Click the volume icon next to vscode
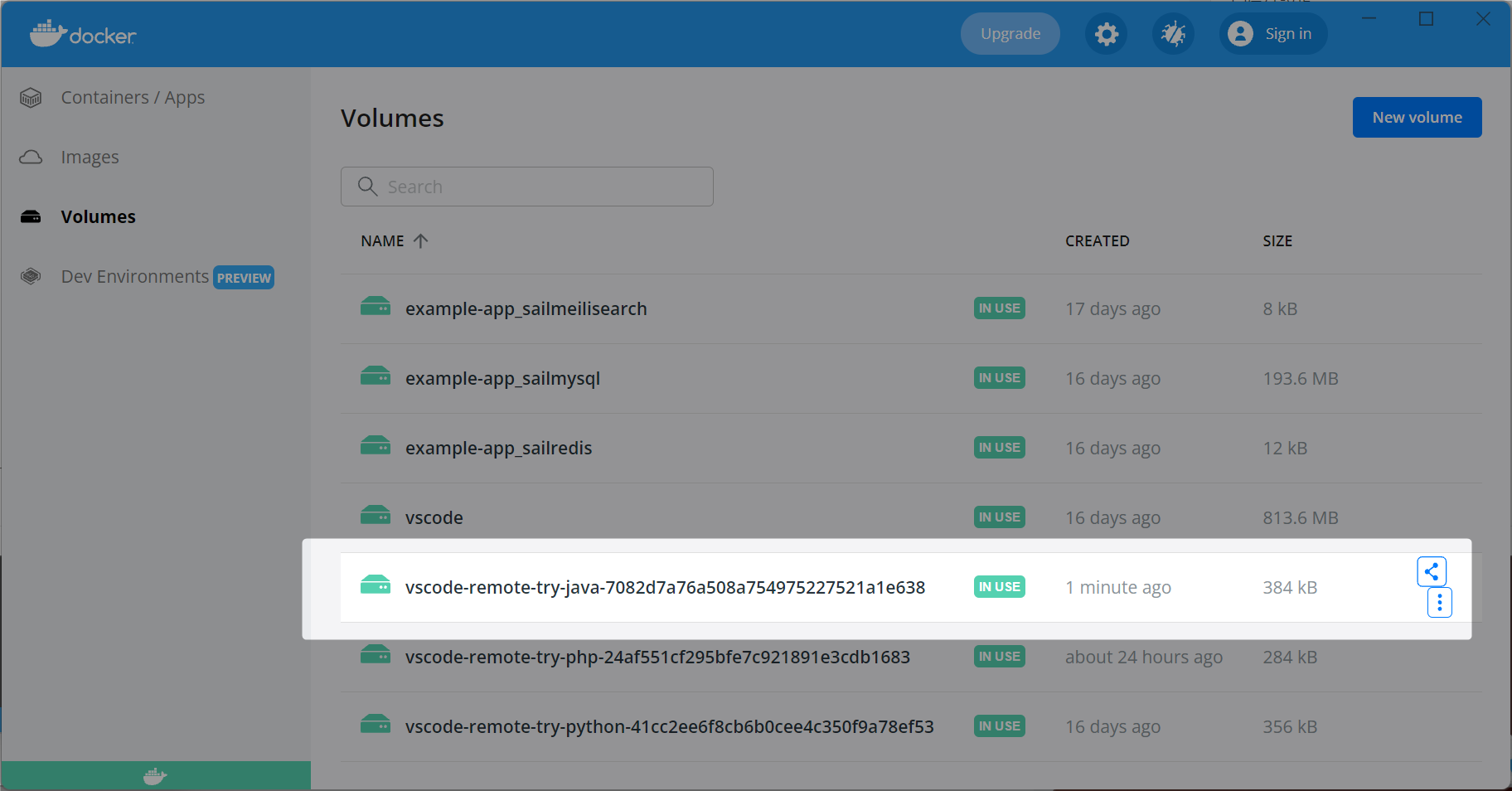 click(x=376, y=516)
